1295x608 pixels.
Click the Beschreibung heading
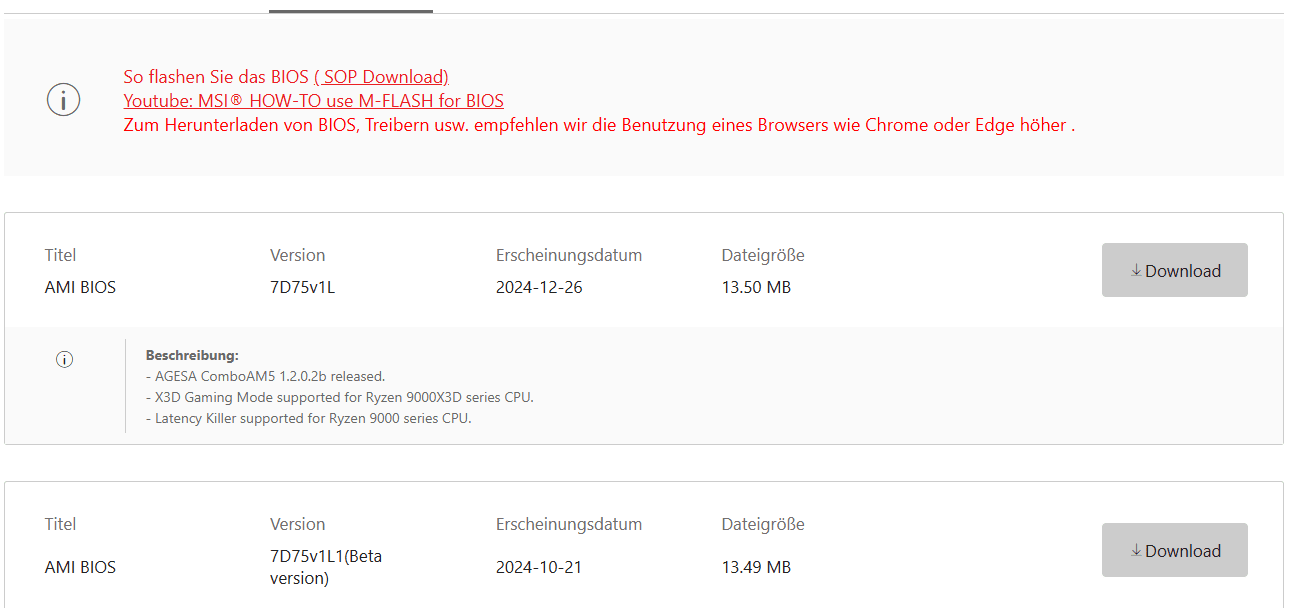pyautogui.click(x=192, y=355)
